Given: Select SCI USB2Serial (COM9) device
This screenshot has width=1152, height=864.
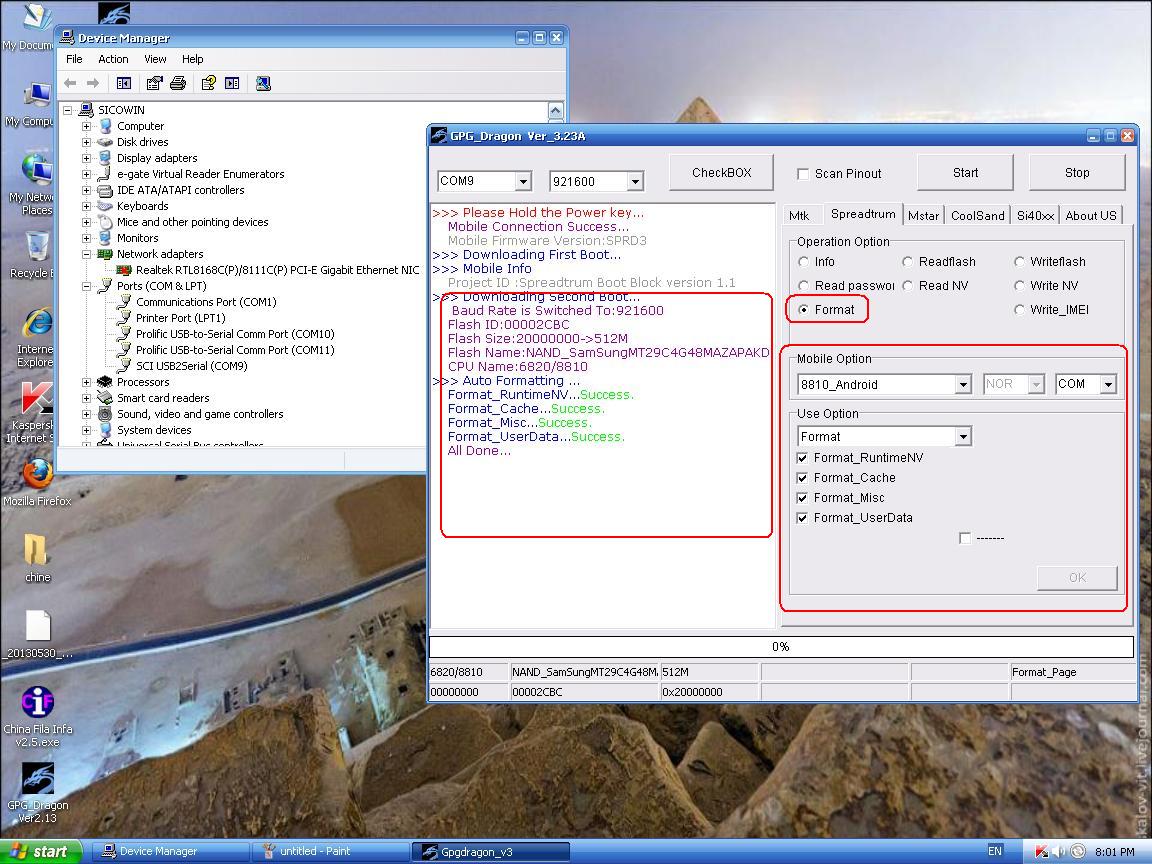Looking at the screenshot, I should tap(191, 366).
